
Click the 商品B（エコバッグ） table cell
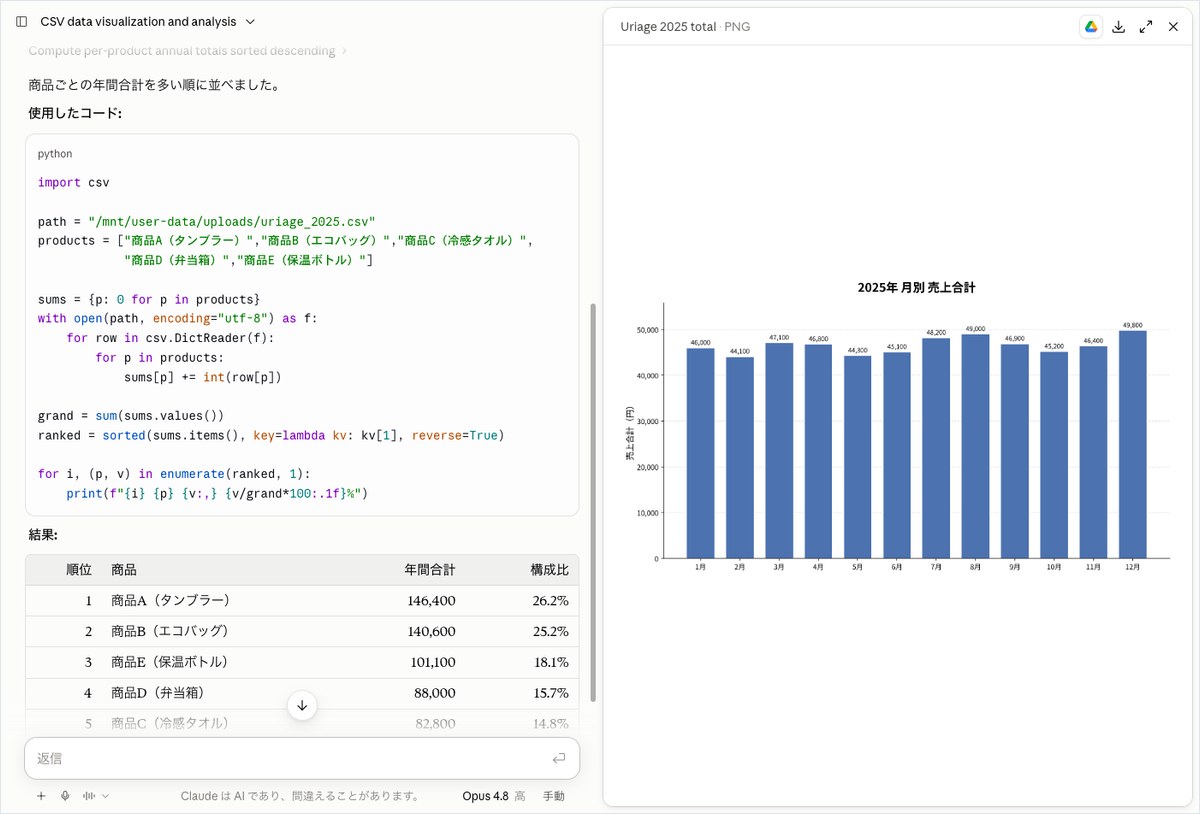coord(171,631)
